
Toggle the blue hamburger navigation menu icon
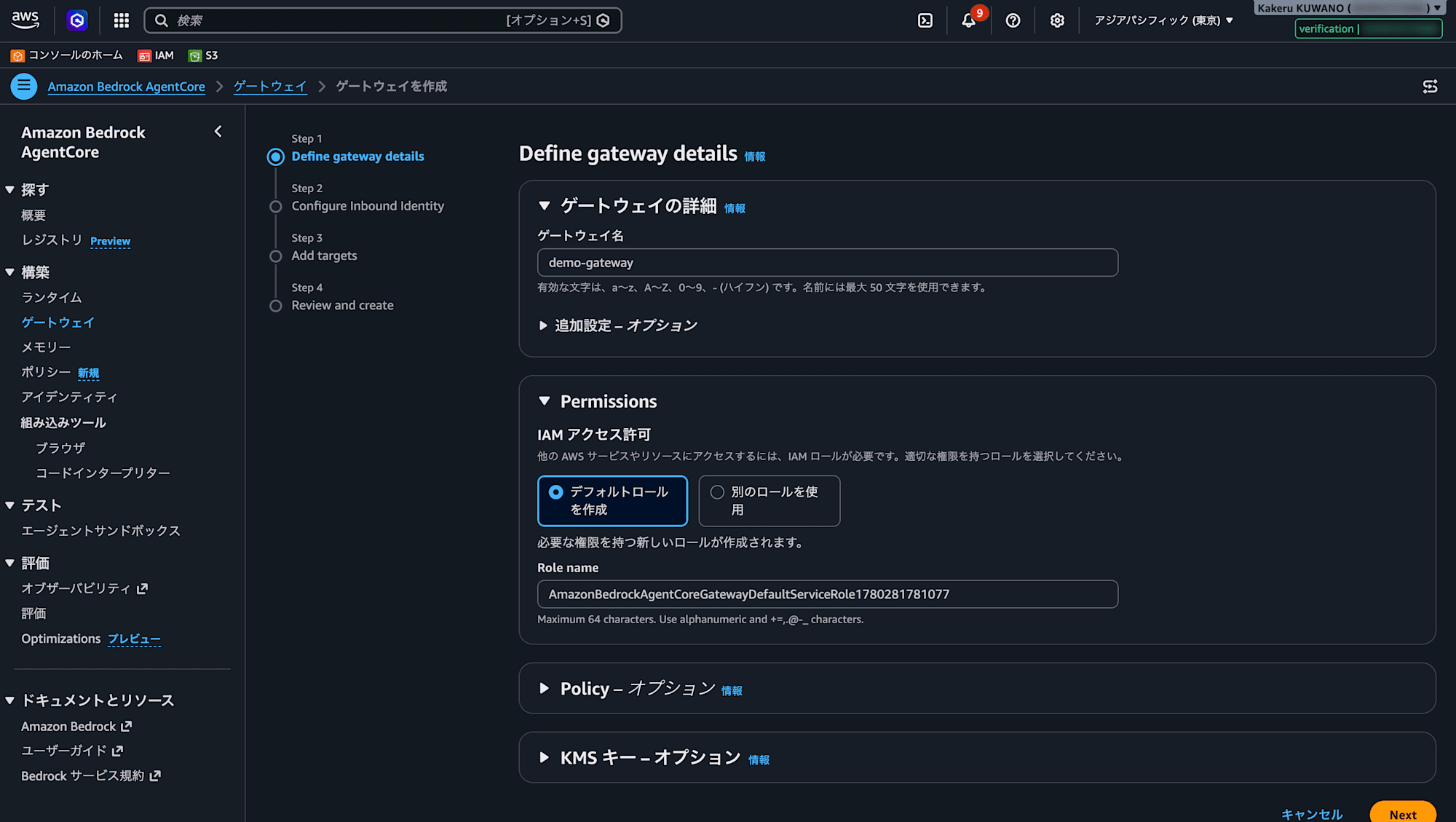tap(24, 87)
